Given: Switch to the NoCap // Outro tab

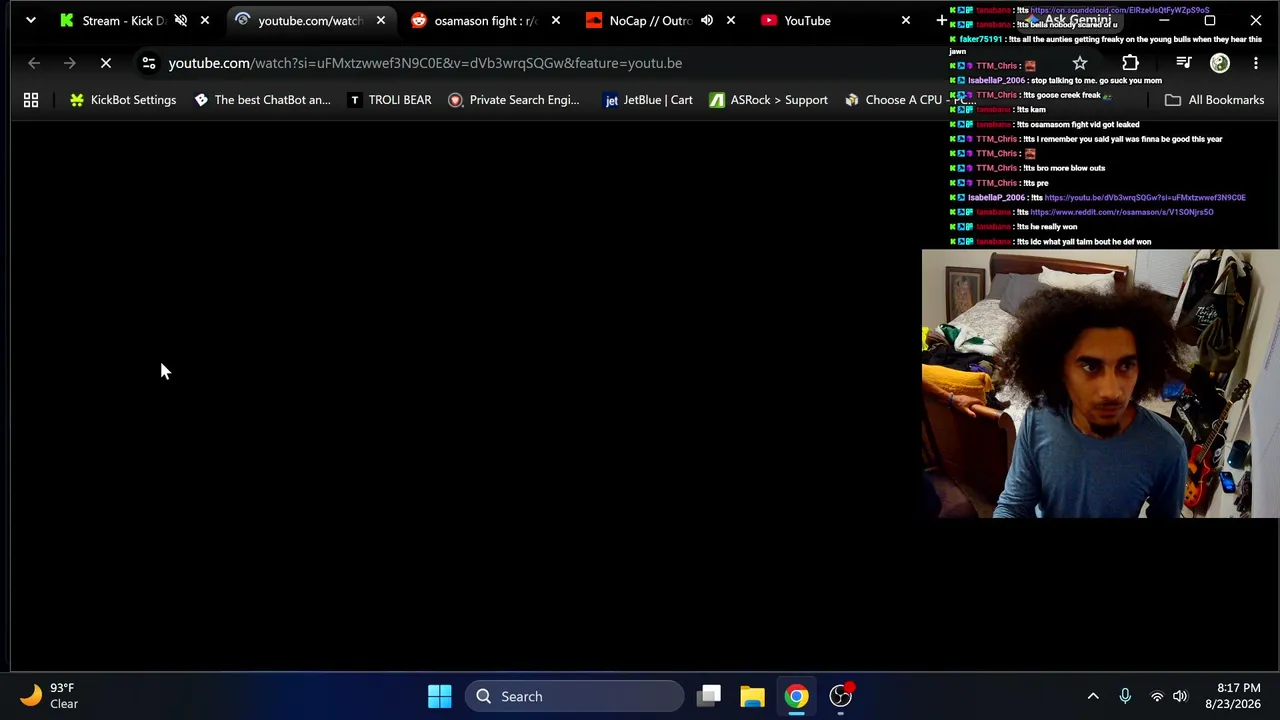Looking at the screenshot, I should (650, 20).
